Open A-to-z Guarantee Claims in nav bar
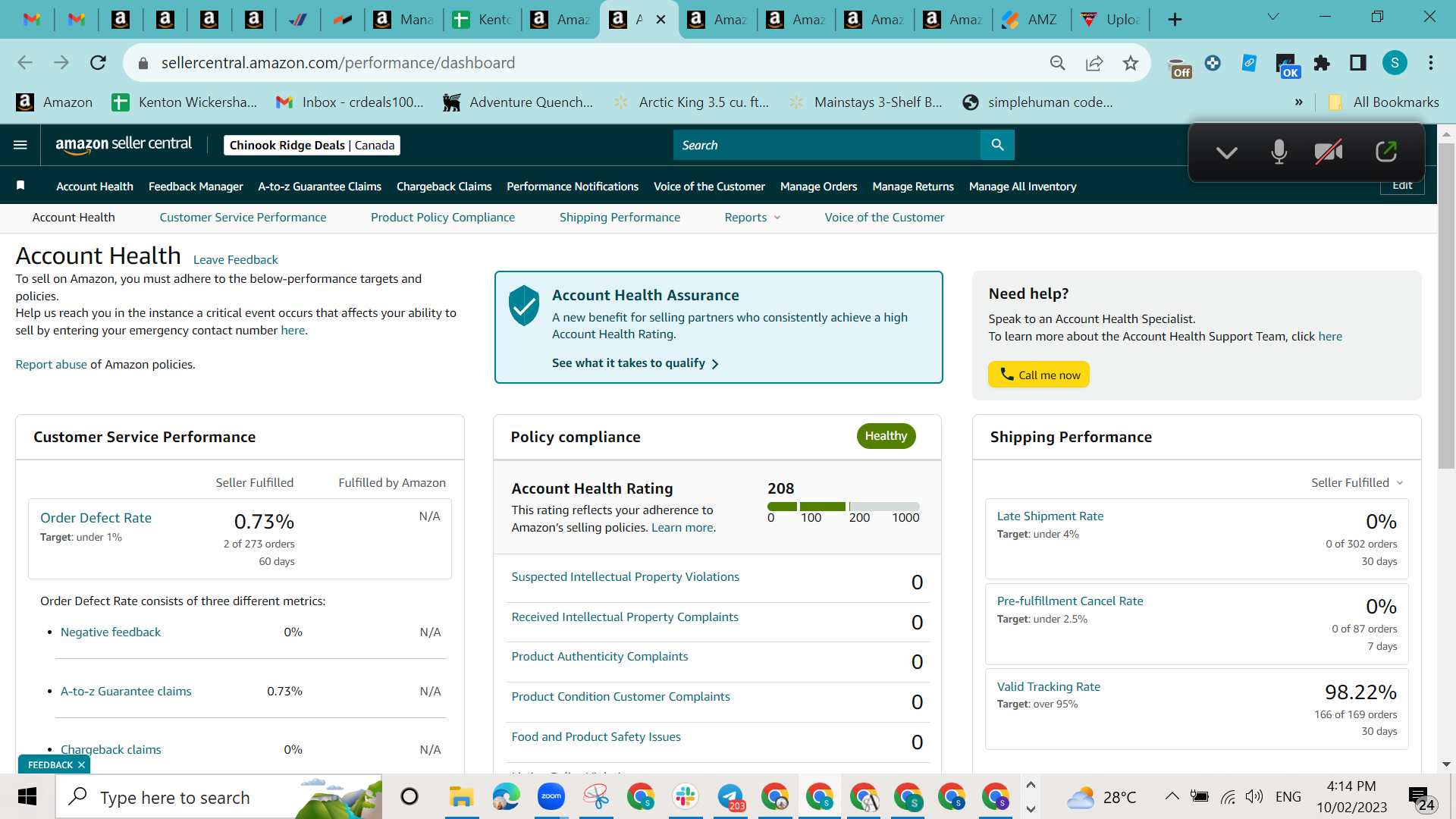Screen dimensions: 1456x819 tap(319, 187)
